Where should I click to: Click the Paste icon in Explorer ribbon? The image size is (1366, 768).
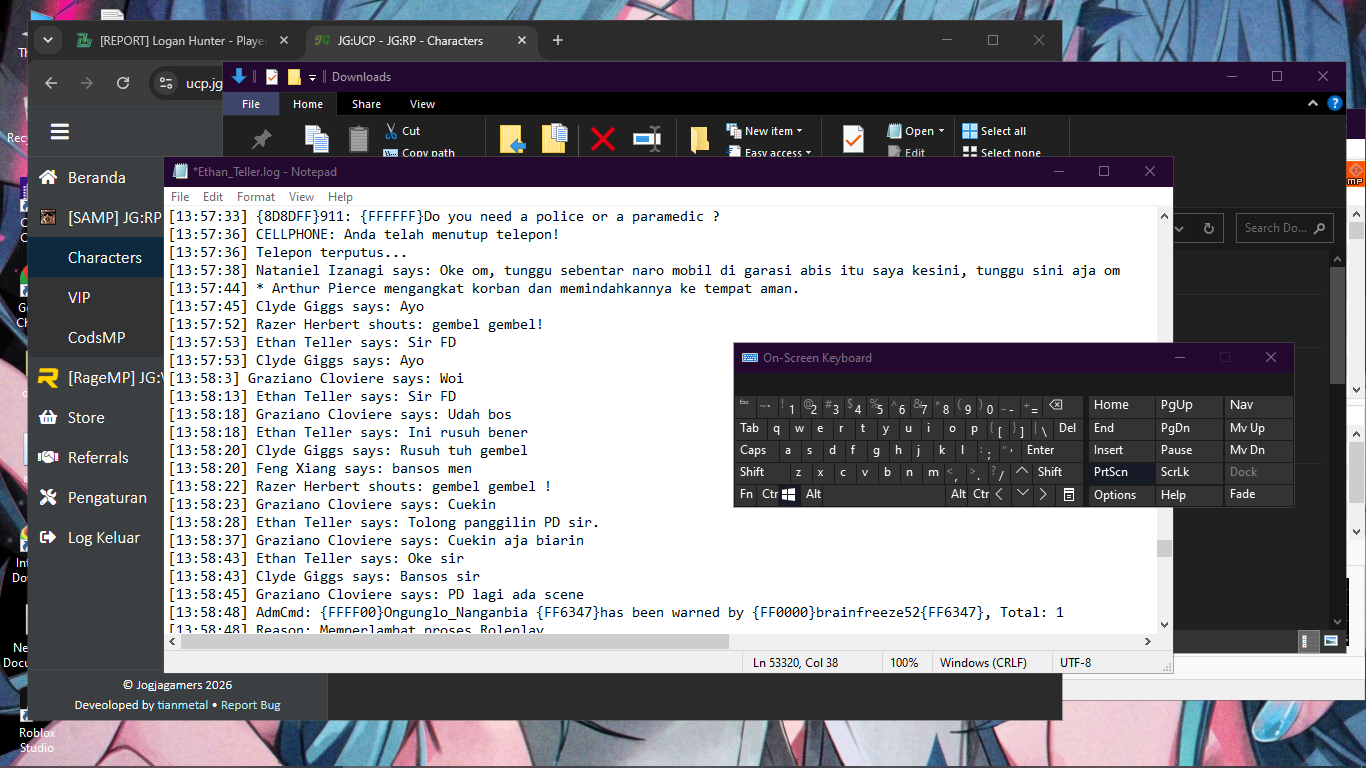[x=358, y=139]
